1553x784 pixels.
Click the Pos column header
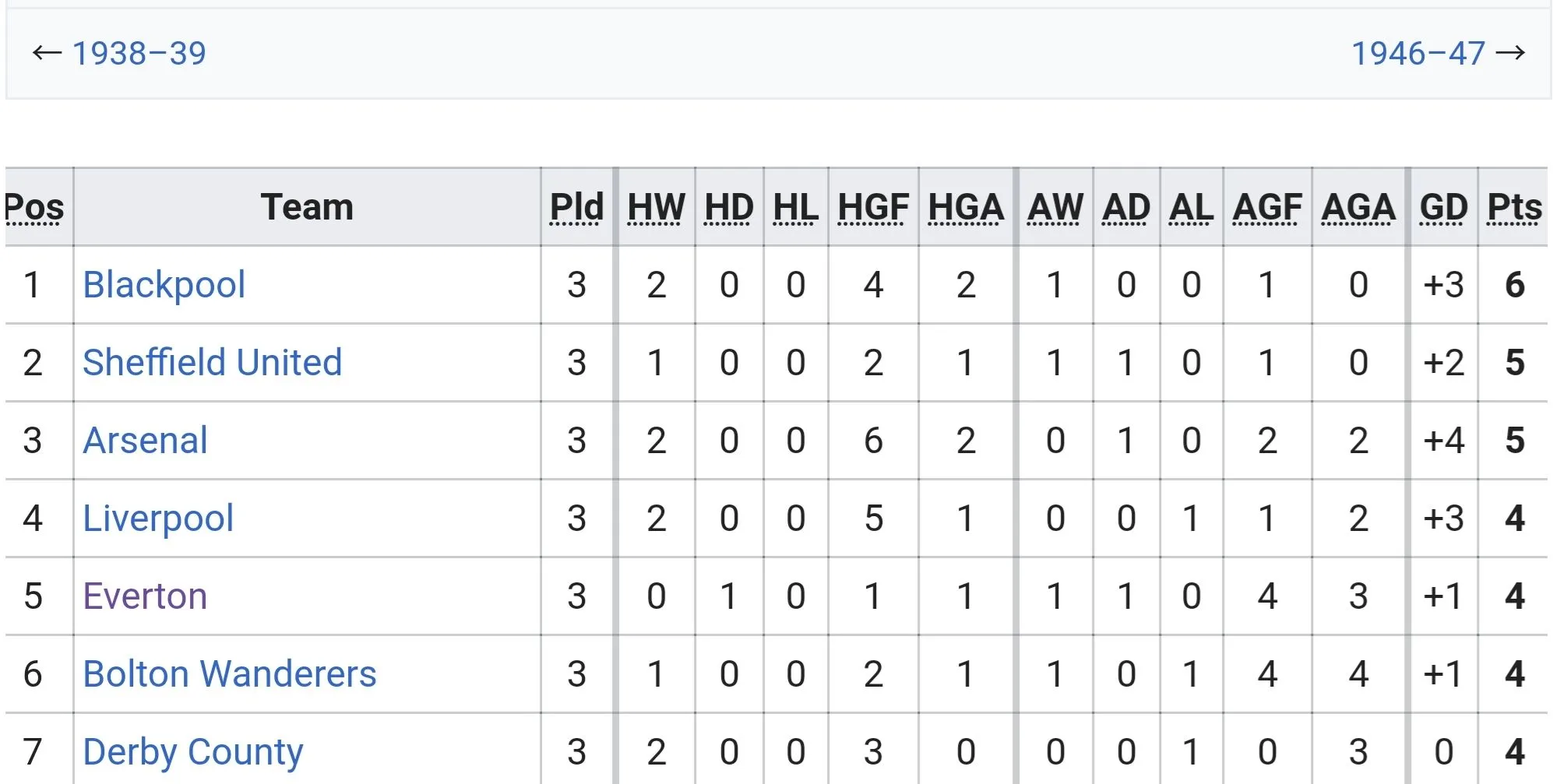click(34, 208)
